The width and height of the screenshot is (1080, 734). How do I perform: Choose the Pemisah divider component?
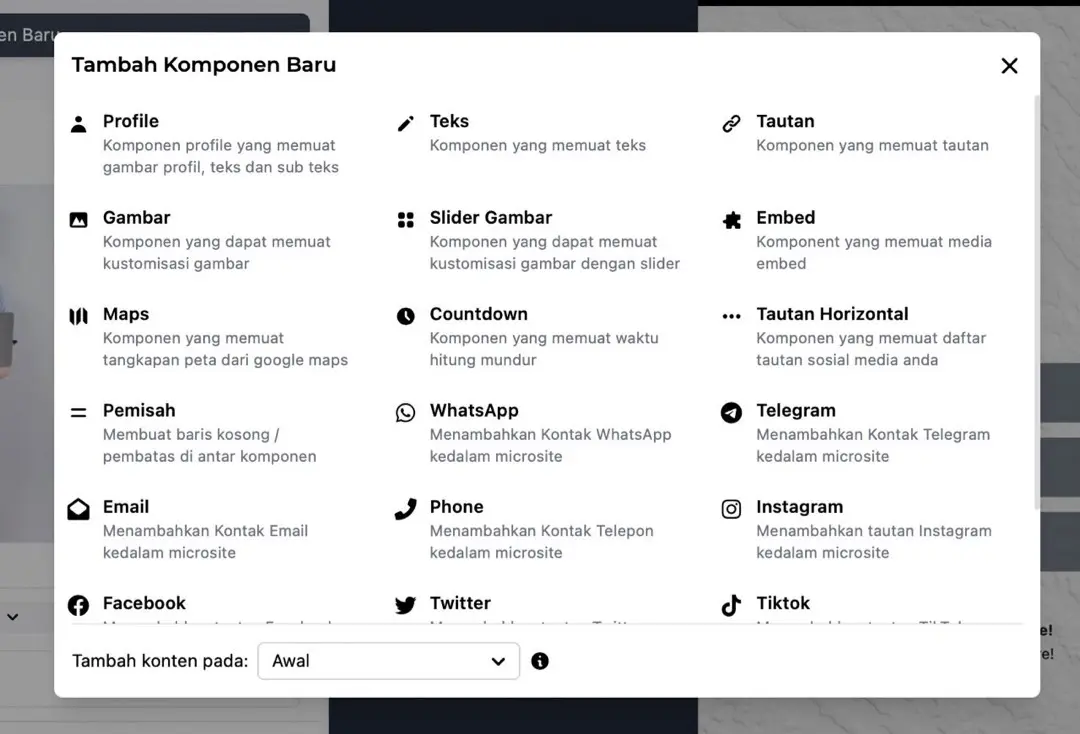(139, 411)
